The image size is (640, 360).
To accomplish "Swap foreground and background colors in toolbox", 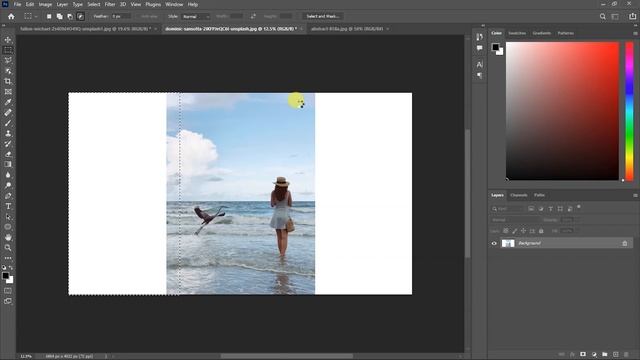I will tap(11, 268).
